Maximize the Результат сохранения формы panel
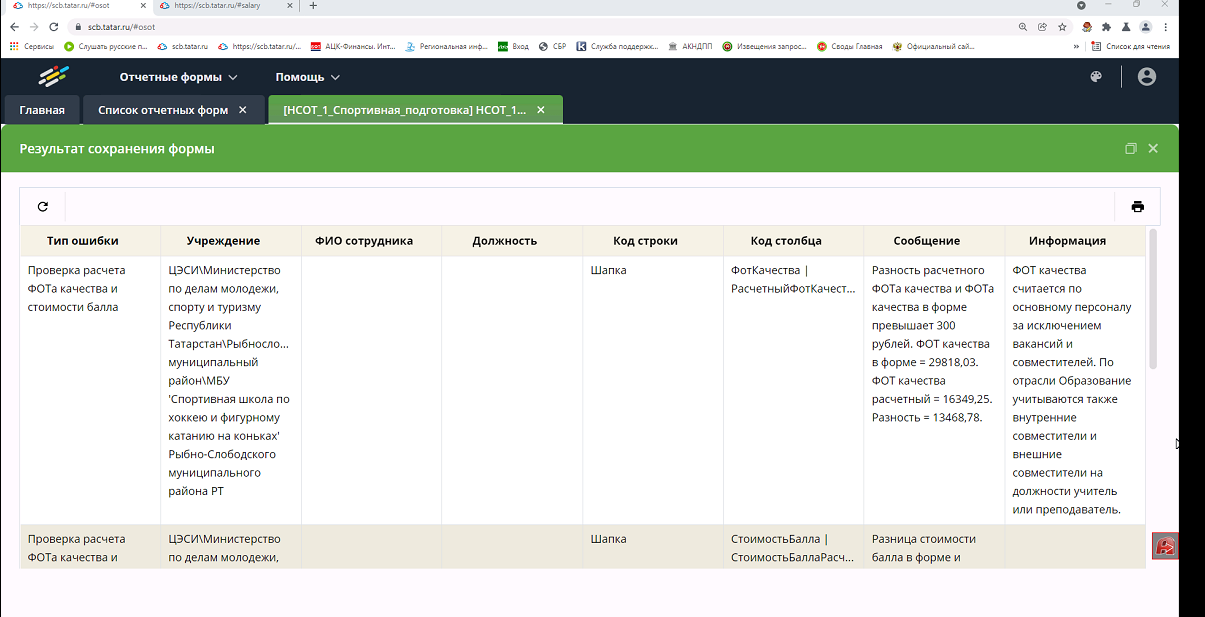1205x617 pixels. (1130, 148)
